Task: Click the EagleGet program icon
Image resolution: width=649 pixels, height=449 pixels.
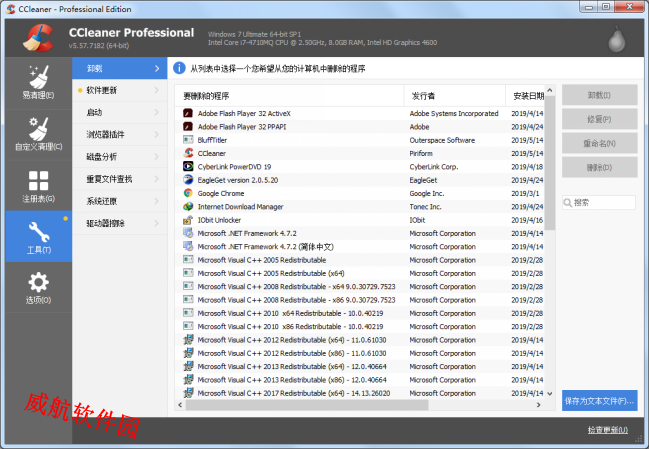Action: coord(188,180)
